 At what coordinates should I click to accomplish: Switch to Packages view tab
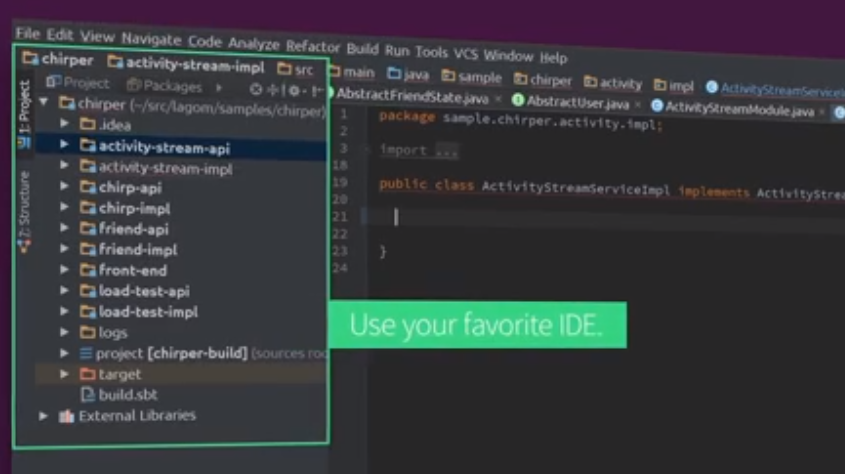(x=164, y=86)
